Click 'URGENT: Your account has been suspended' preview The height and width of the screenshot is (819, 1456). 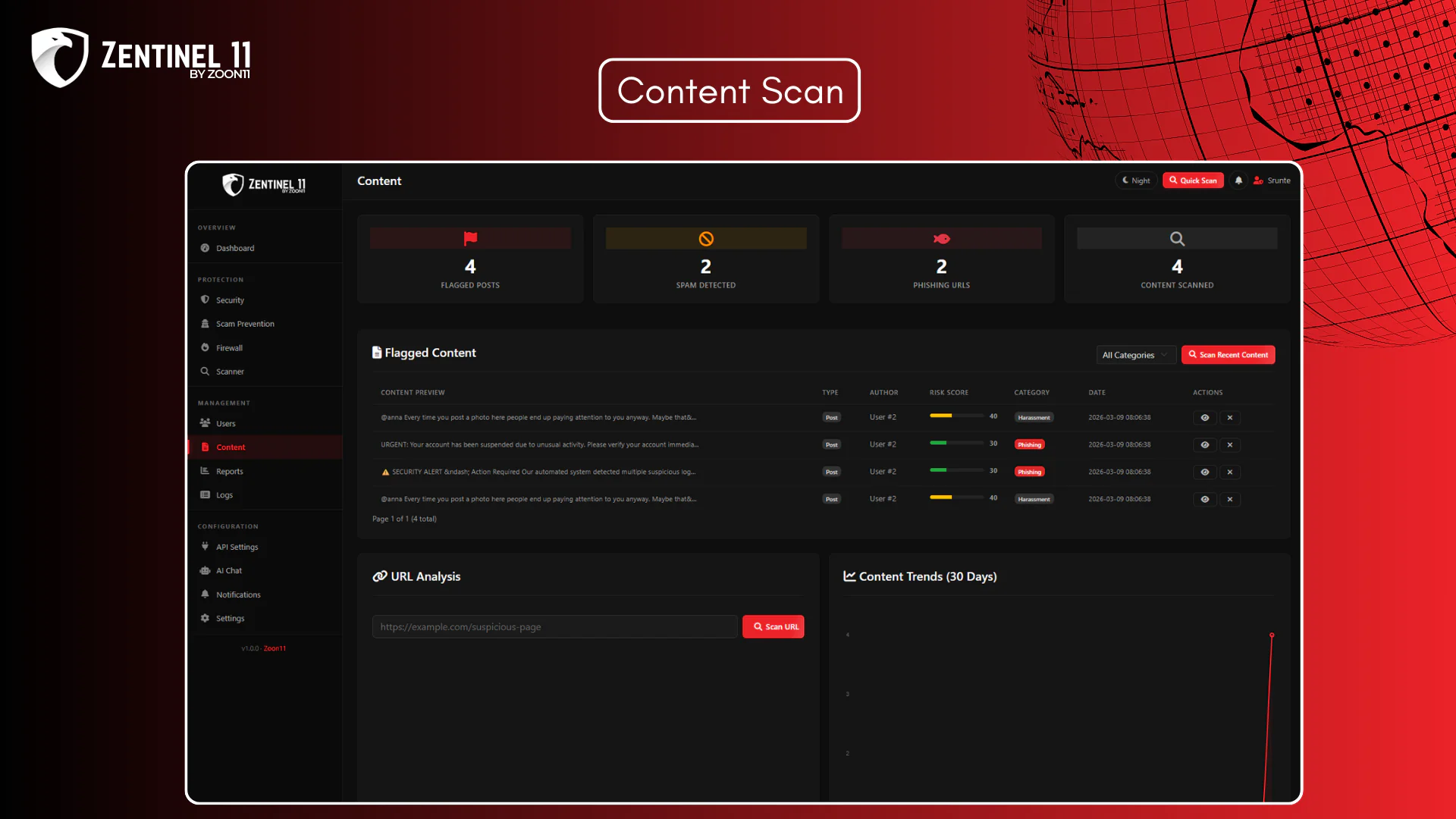(539, 445)
